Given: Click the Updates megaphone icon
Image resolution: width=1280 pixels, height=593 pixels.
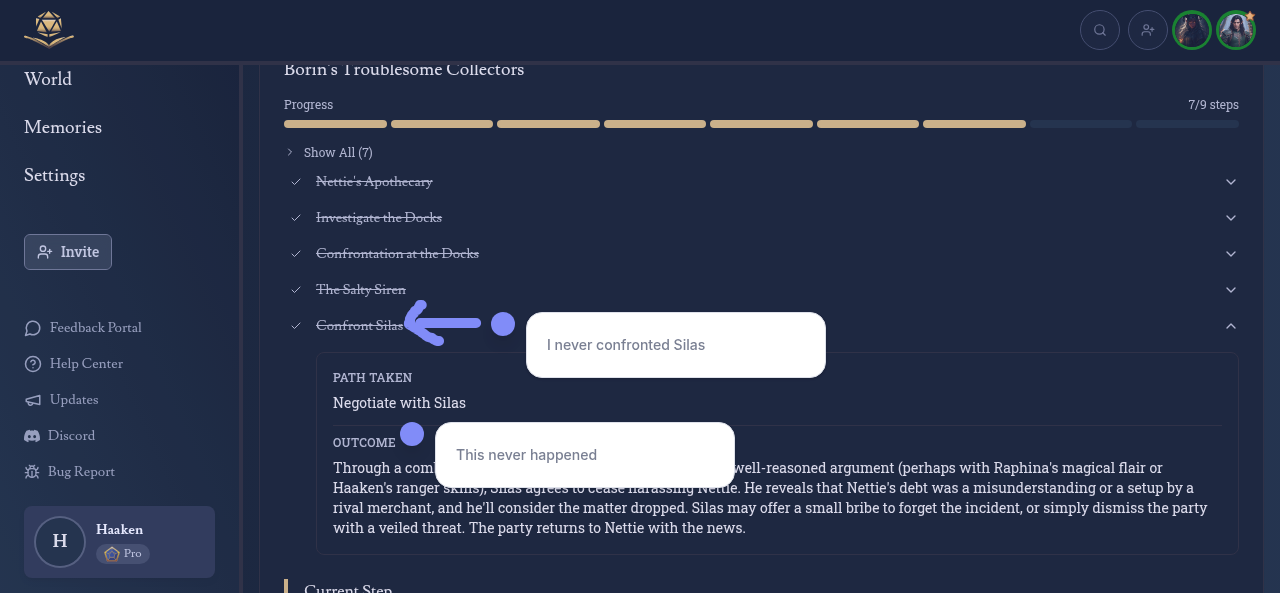Looking at the screenshot, I should pos(33,400).
